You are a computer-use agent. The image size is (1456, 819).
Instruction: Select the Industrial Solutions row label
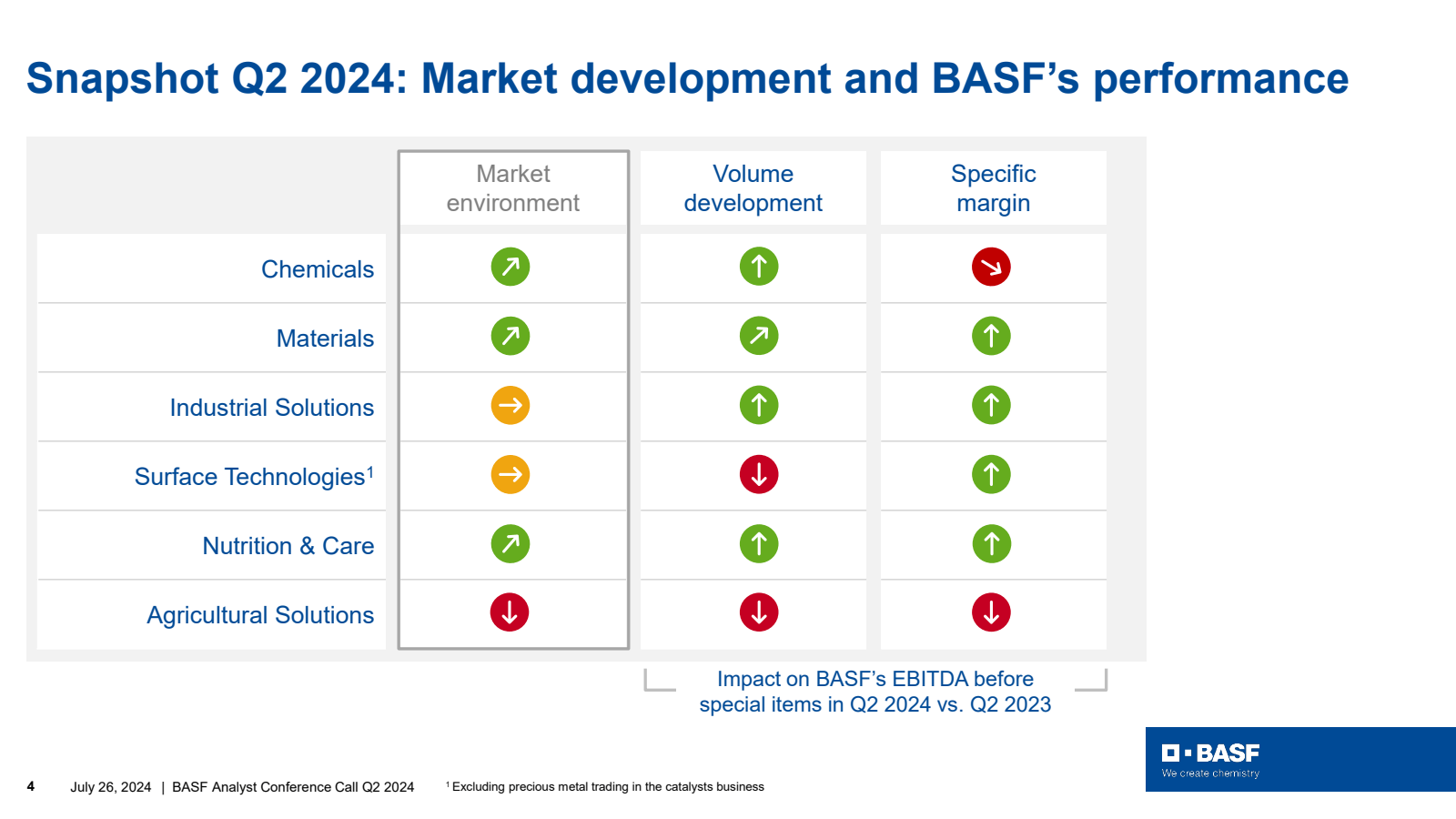[271, 408]
